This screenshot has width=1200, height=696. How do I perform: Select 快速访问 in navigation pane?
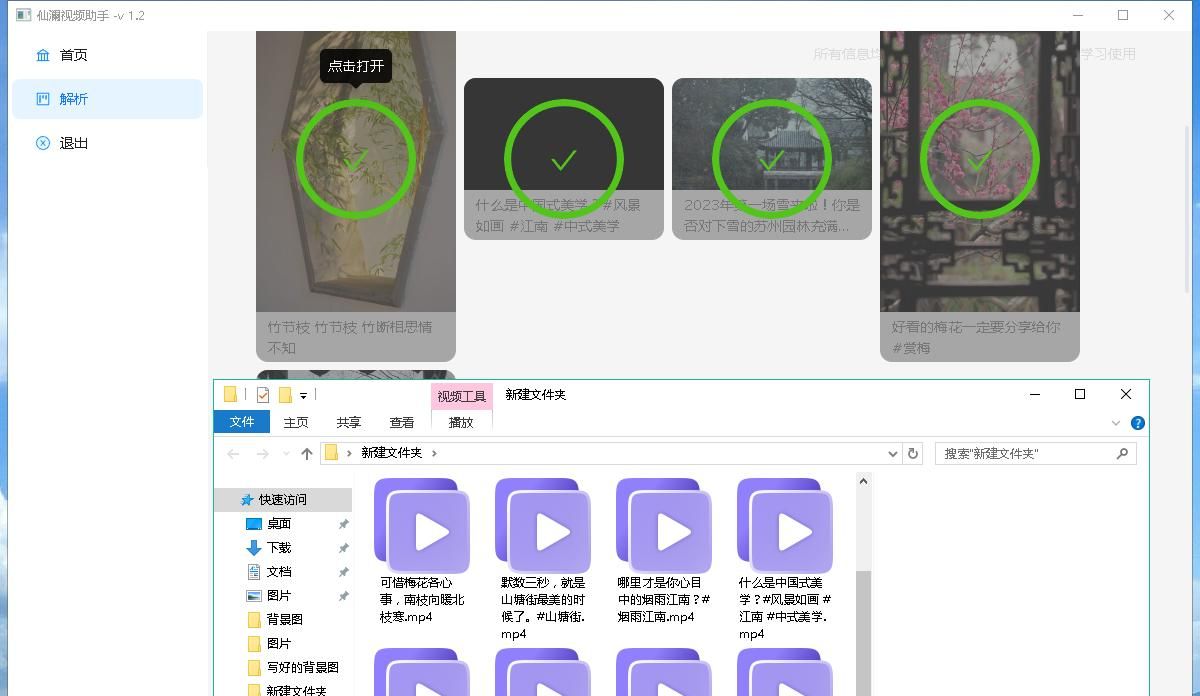[x=283, y=499]
